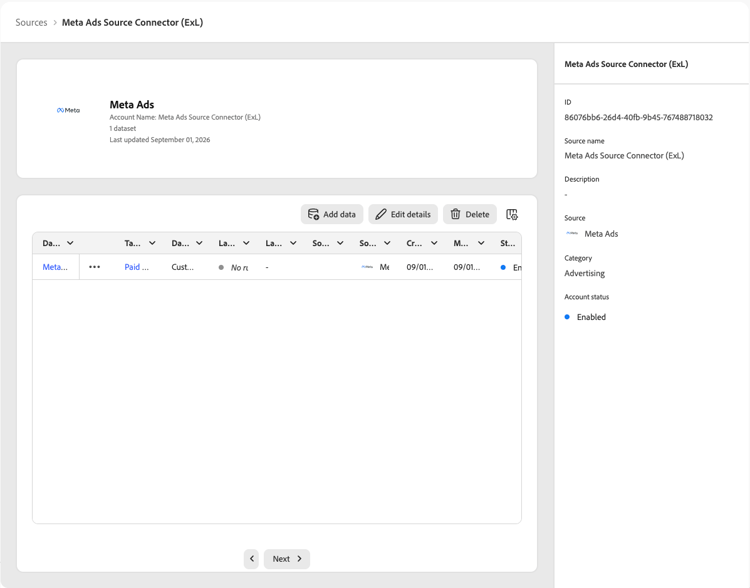Viewport: 750px width, 588px height.
Task: Delete the Meta Ads source account
Action: click(x=470, y=214)
